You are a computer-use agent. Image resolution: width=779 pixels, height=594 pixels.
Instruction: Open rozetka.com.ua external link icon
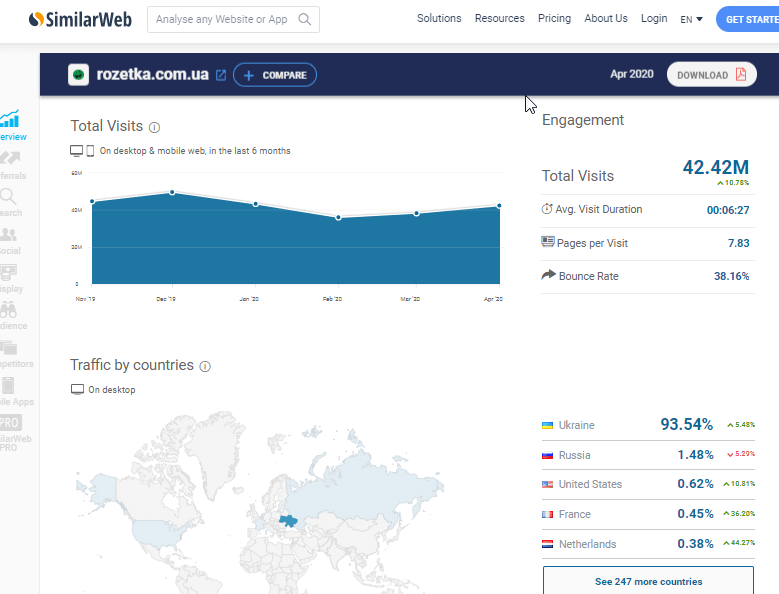tap(221, 75)
